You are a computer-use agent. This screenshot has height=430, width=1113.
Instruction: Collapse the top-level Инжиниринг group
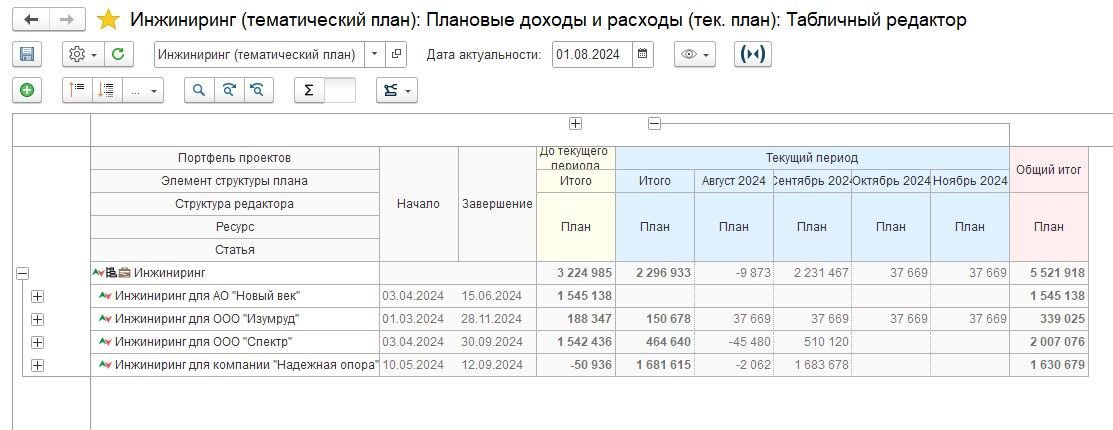point(22,273)
